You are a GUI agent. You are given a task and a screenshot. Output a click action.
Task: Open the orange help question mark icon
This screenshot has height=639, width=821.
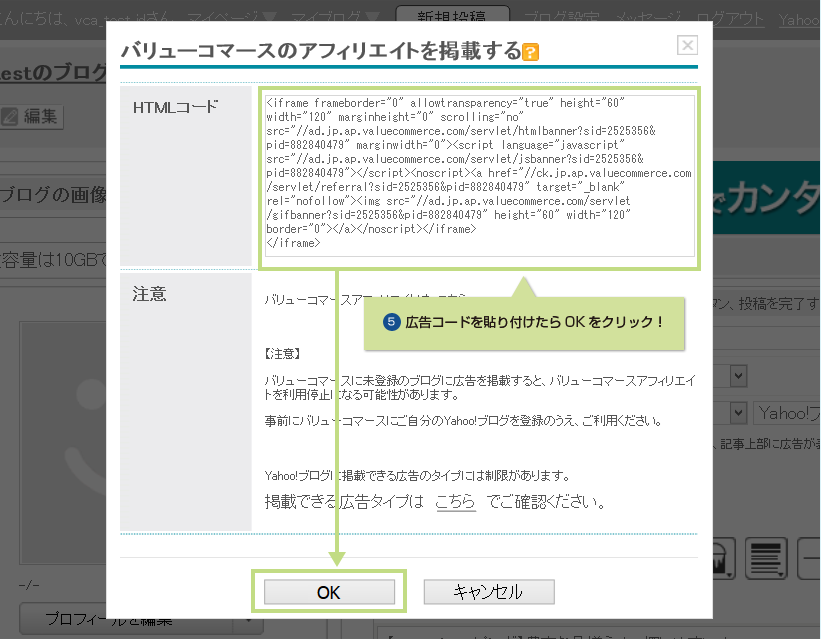pyautogui.click(x=530, y=52)
